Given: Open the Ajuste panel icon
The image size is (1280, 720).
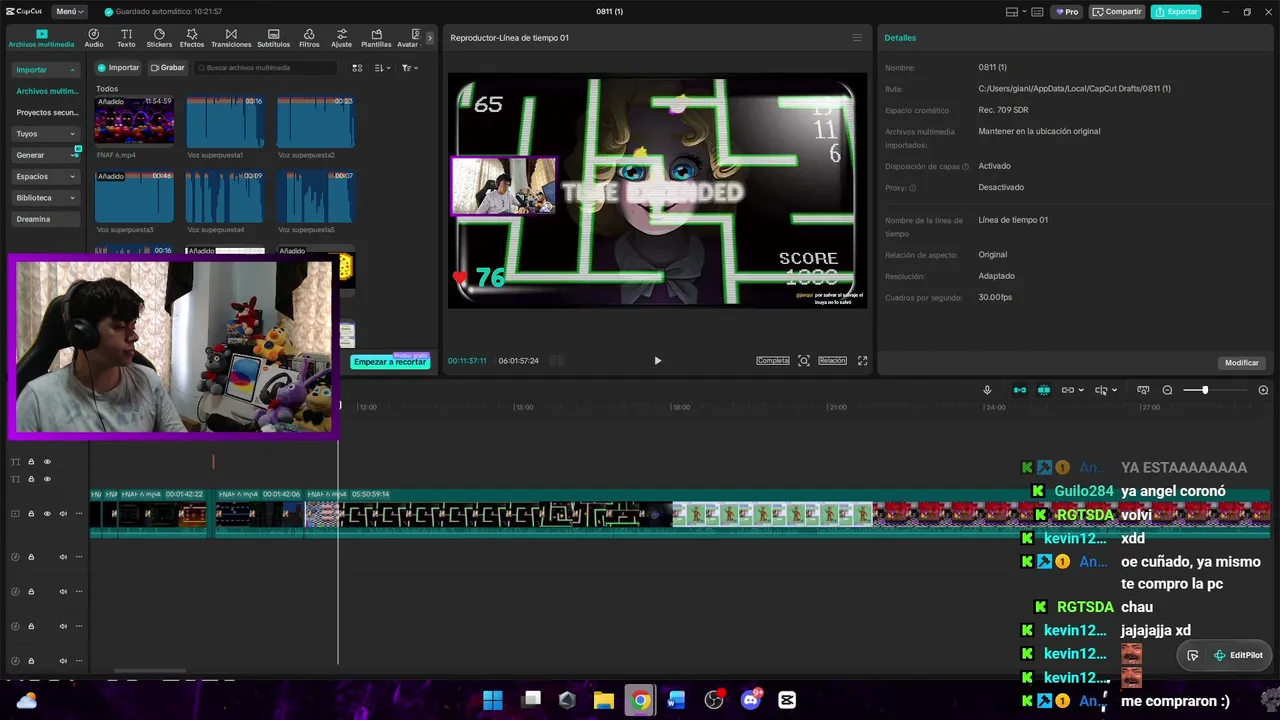Looking at the screenshot, I should click(x=342, y=38).
